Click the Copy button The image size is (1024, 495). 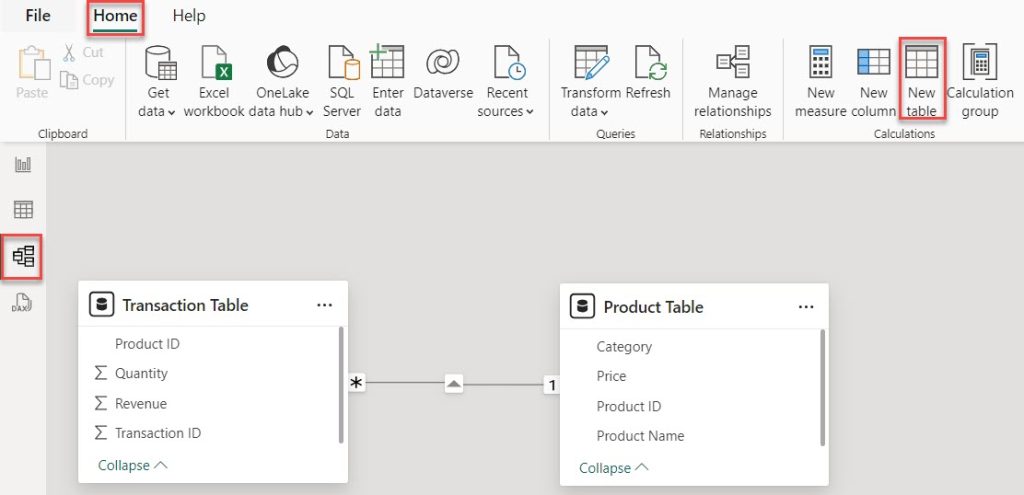point(86,80)
